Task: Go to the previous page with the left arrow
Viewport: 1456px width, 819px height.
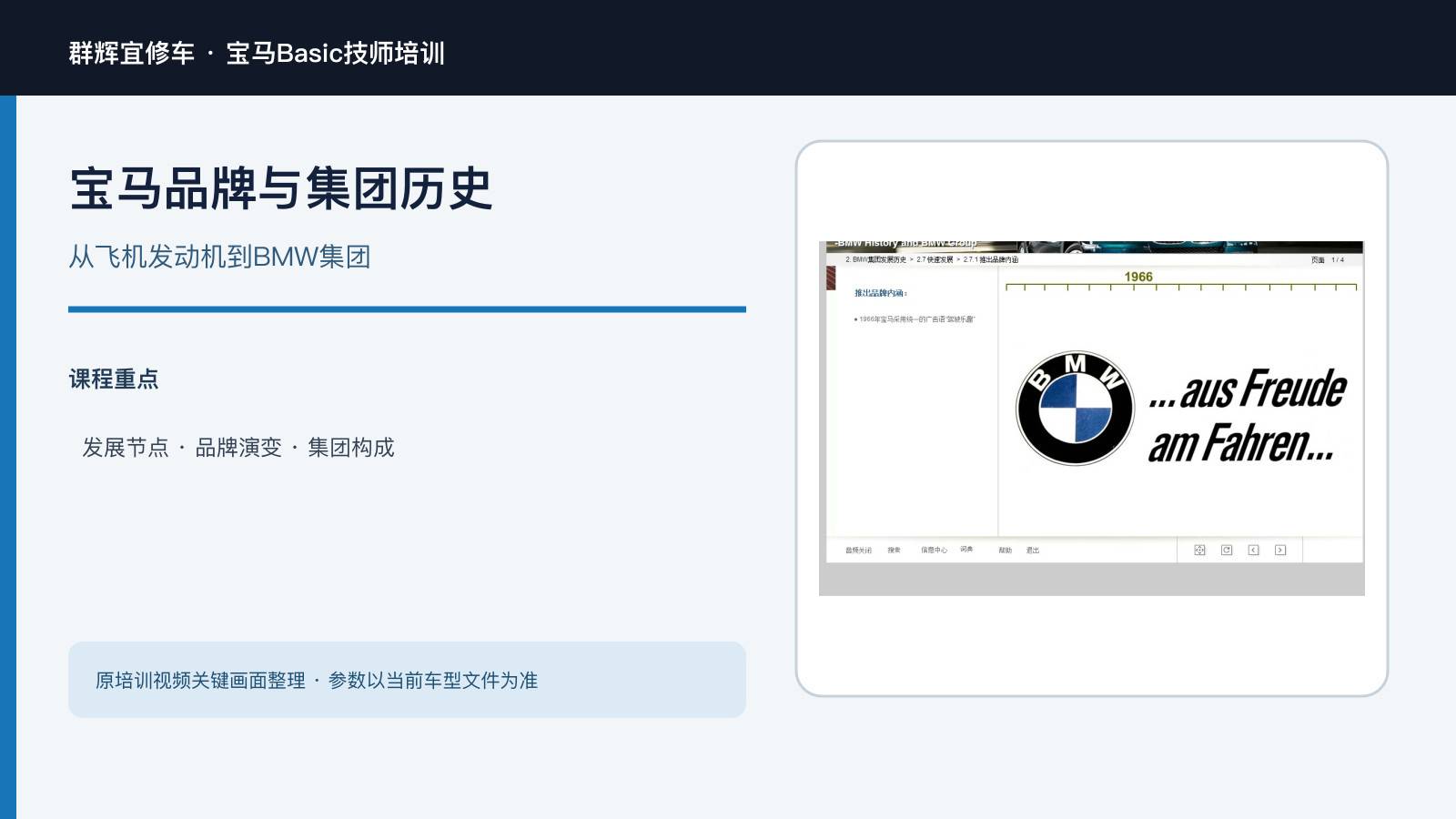Action: click(1253, 550)
